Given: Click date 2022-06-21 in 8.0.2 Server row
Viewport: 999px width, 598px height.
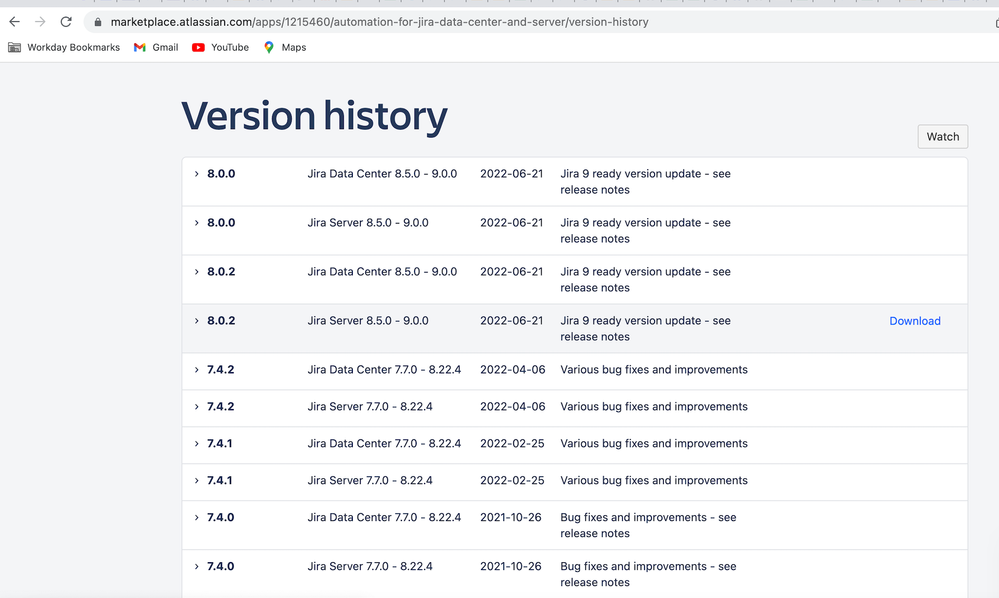Looking at the screenshot, I should tap(512, 321).
